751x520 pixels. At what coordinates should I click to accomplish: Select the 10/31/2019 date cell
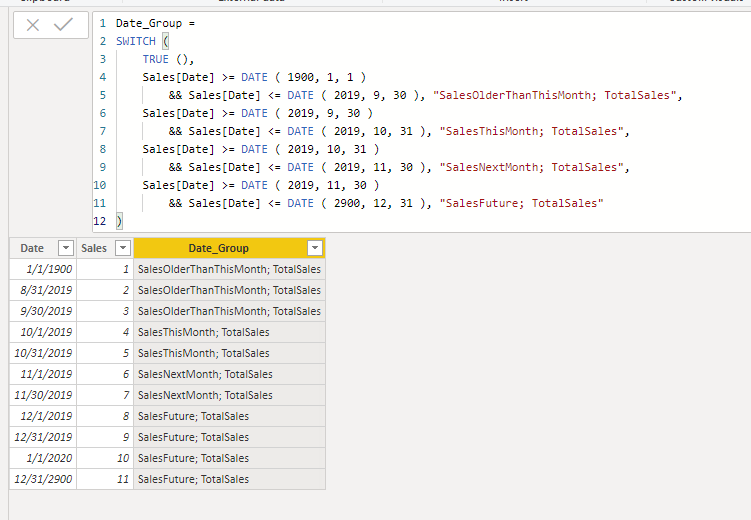(43, 353)
